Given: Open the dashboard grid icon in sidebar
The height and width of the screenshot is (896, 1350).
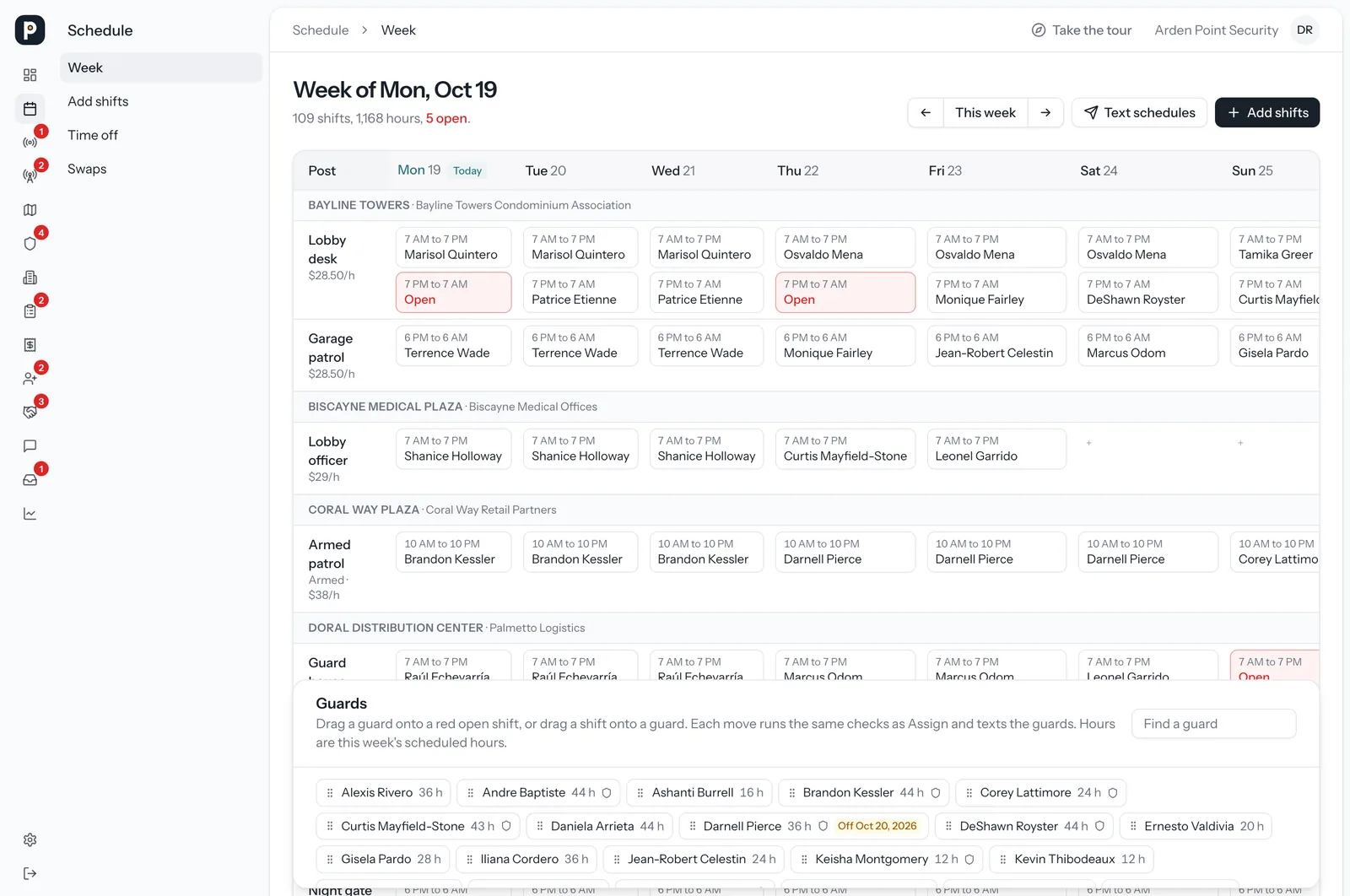Looking at the screenshot, I should pos(30,75).
